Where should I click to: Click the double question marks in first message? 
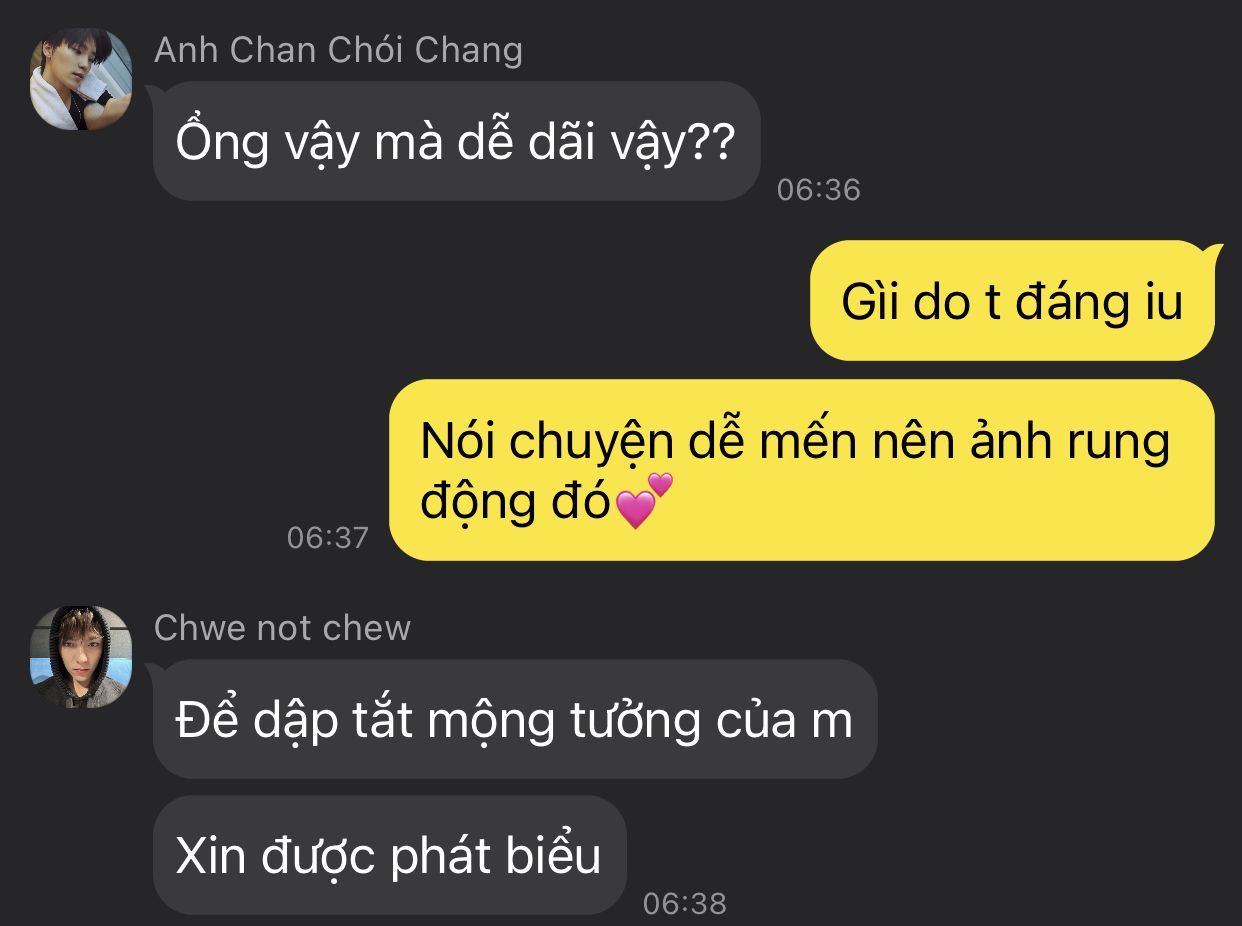pyautogui.click(x=711, y=143)
